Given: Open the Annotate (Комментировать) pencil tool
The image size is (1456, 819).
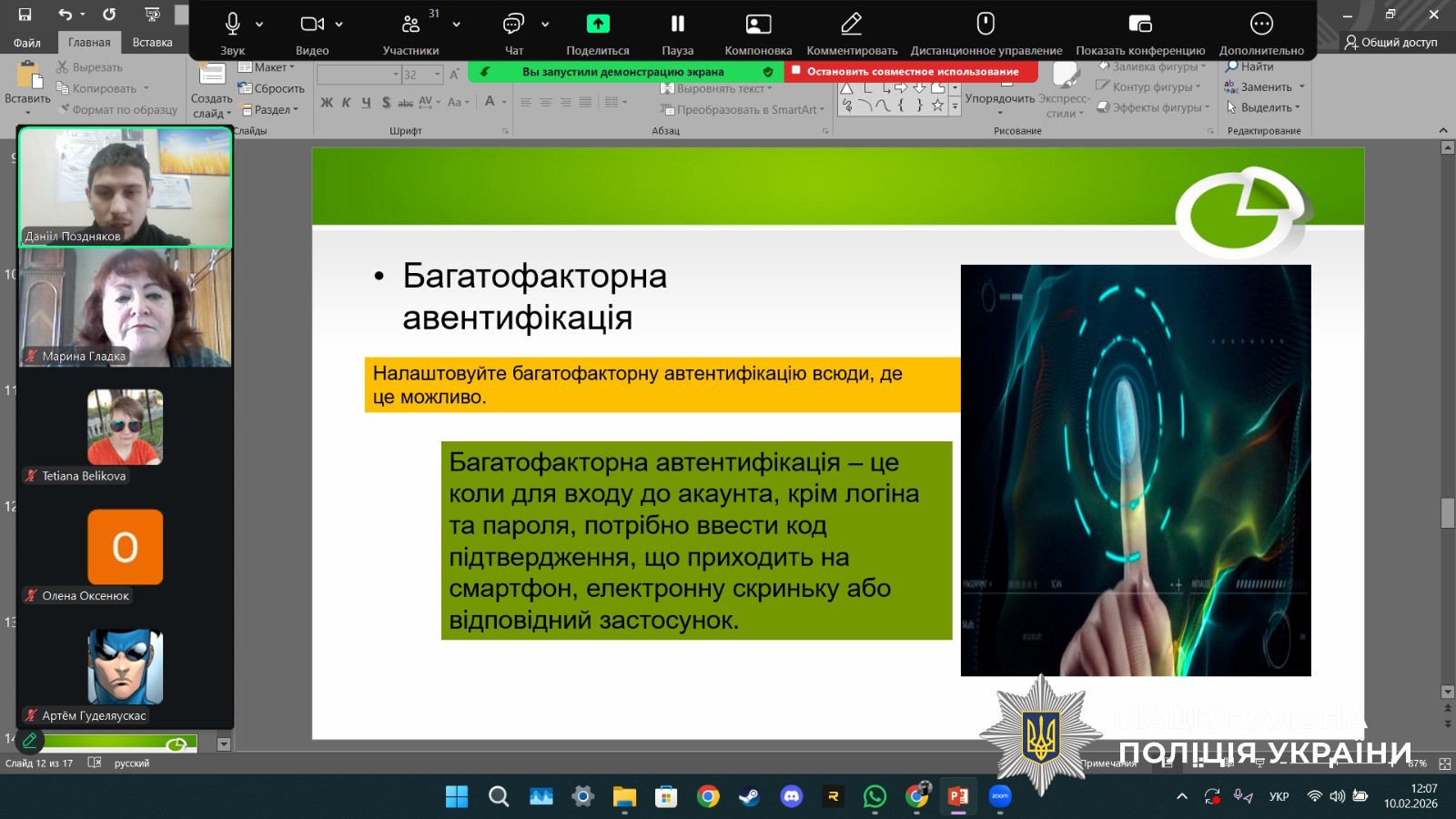Looking at the screenshot, I should coord(851,25).
